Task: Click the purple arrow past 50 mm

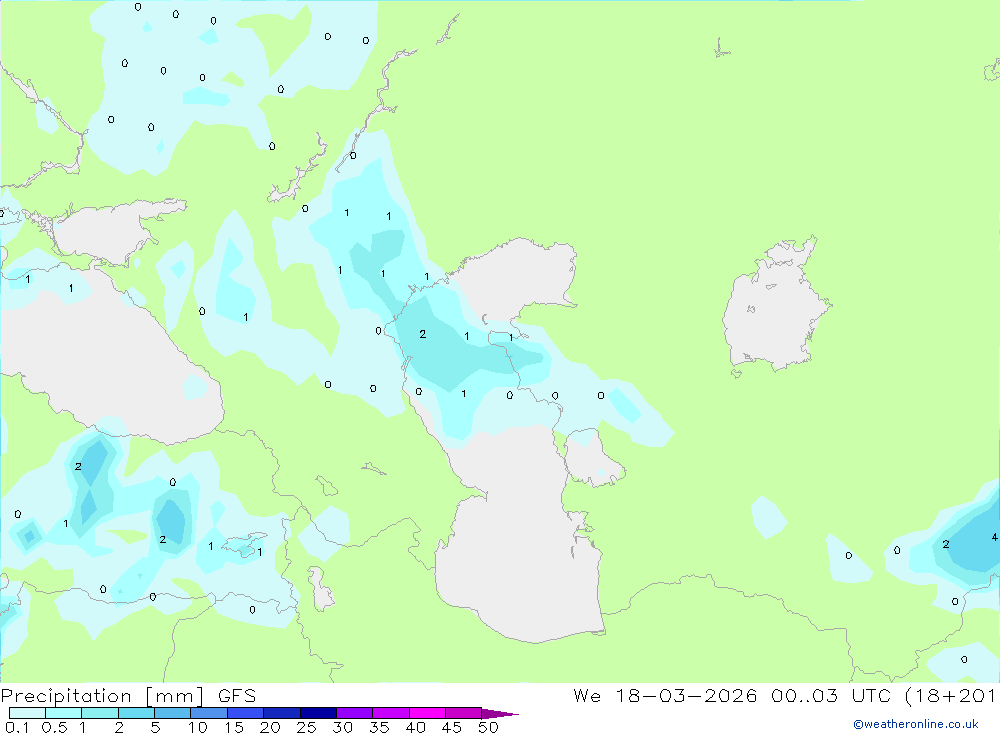Action: coord(500,713)
